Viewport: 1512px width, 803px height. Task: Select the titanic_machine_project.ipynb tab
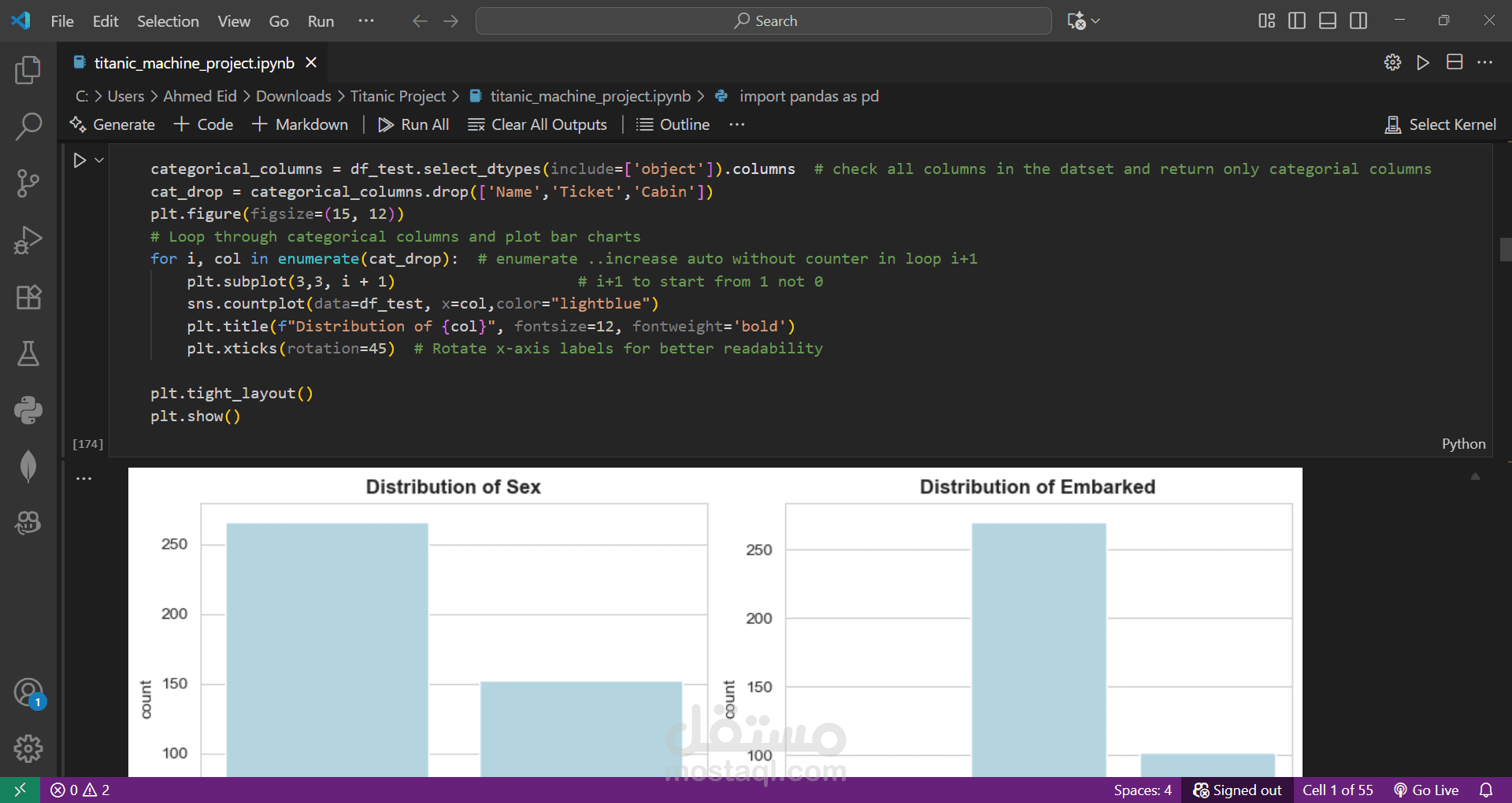tap(194, 63)
